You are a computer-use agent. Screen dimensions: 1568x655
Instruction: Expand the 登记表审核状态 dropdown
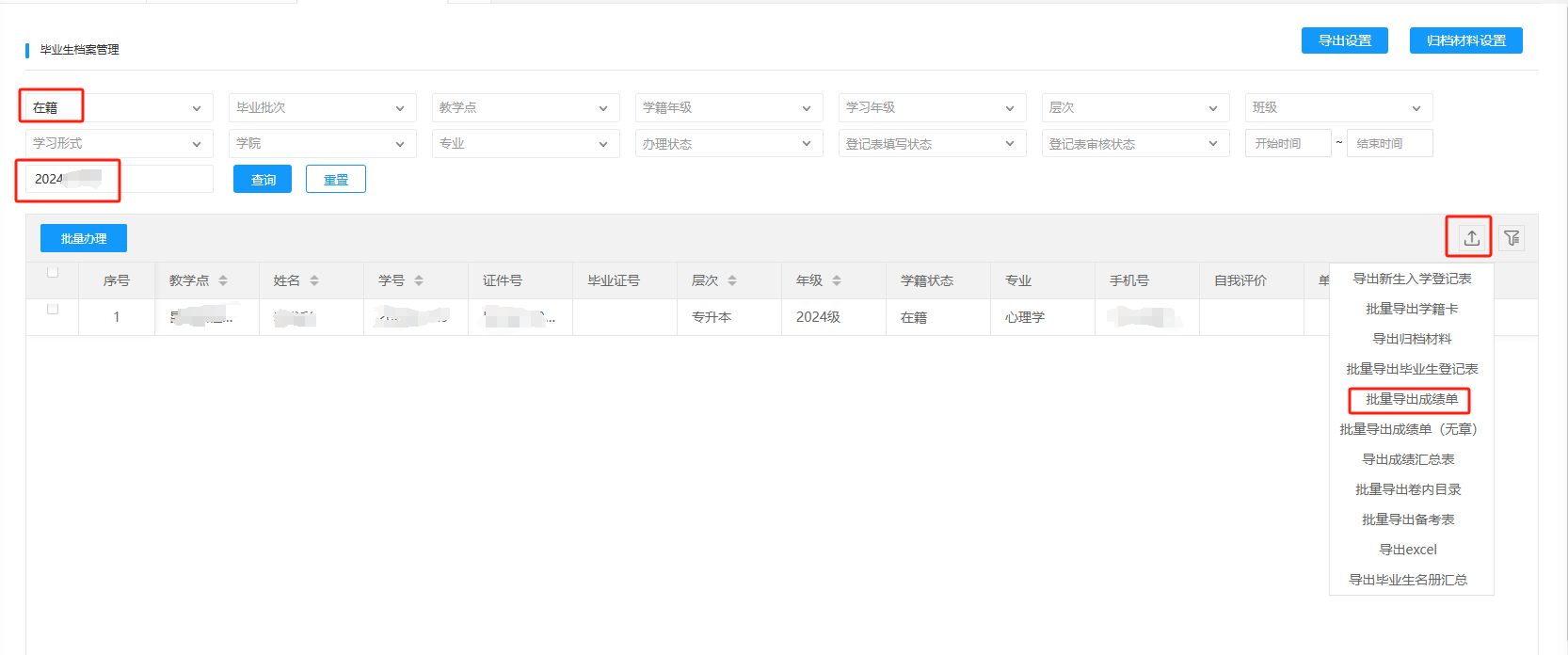point(1135,144)
